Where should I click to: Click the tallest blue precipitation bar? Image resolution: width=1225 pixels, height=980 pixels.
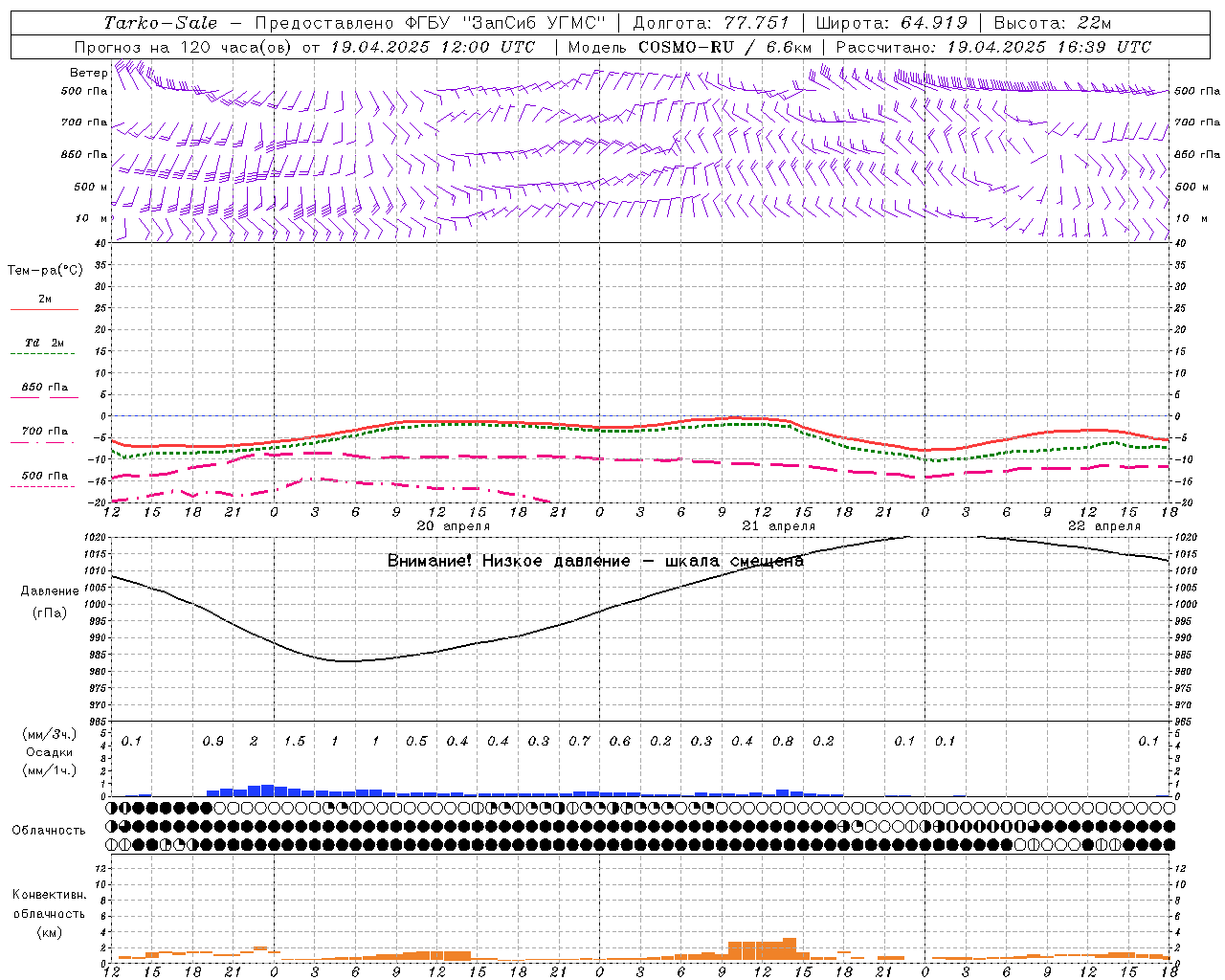coord(267,791)
